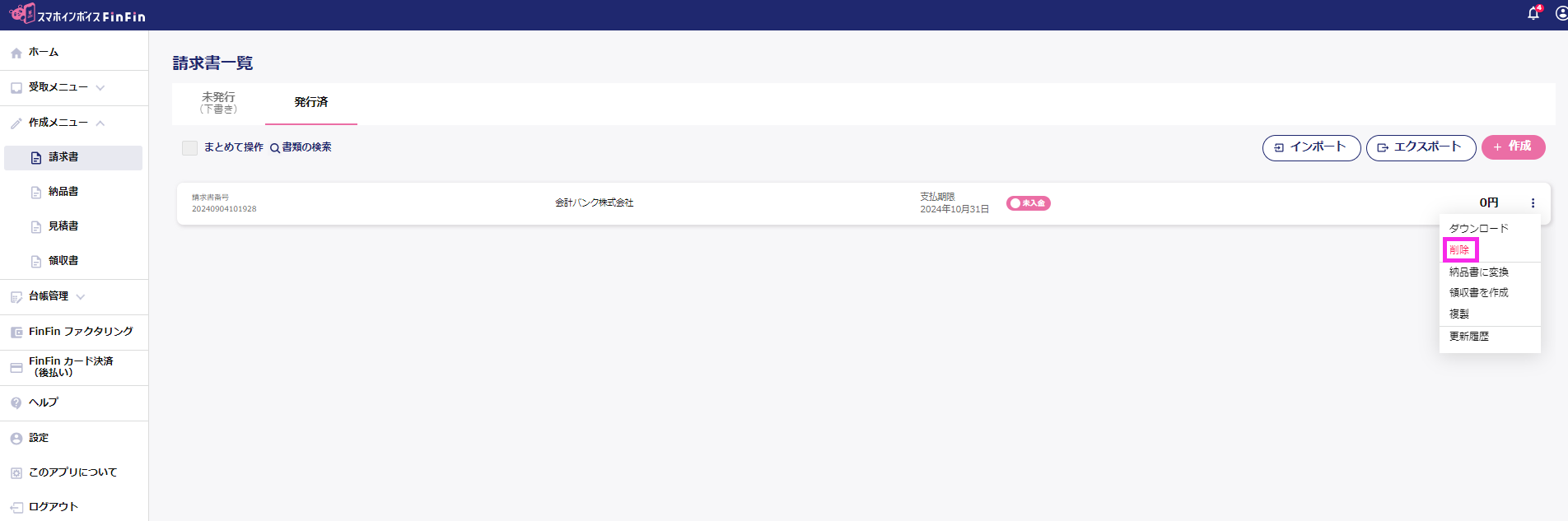Select the 発行済 tab
The height and width of the screenshot is (521, 1568).
click(x=311, y=103)
